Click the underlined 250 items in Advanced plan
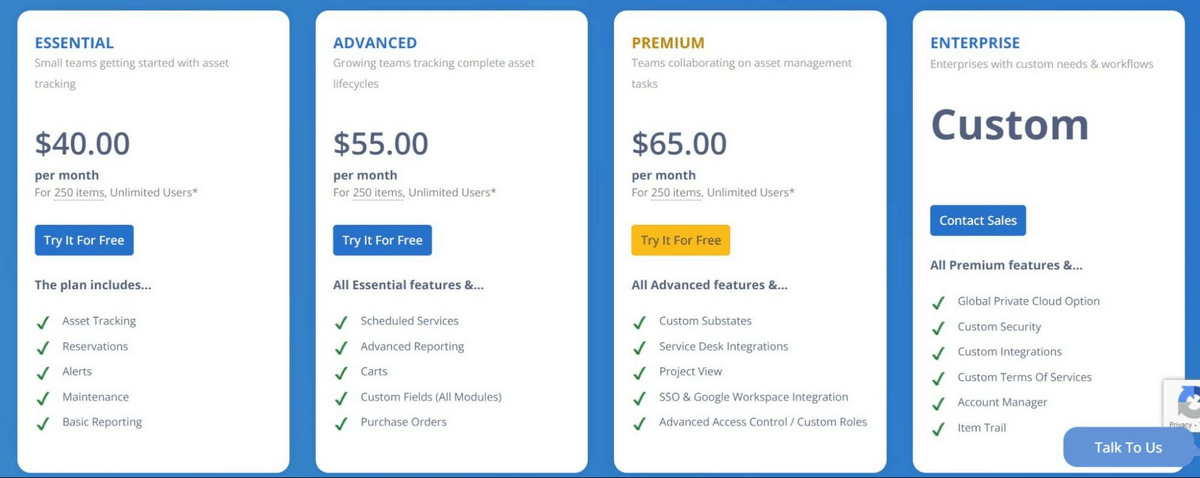Viewport: 1200px width, 478px height. 378,192
